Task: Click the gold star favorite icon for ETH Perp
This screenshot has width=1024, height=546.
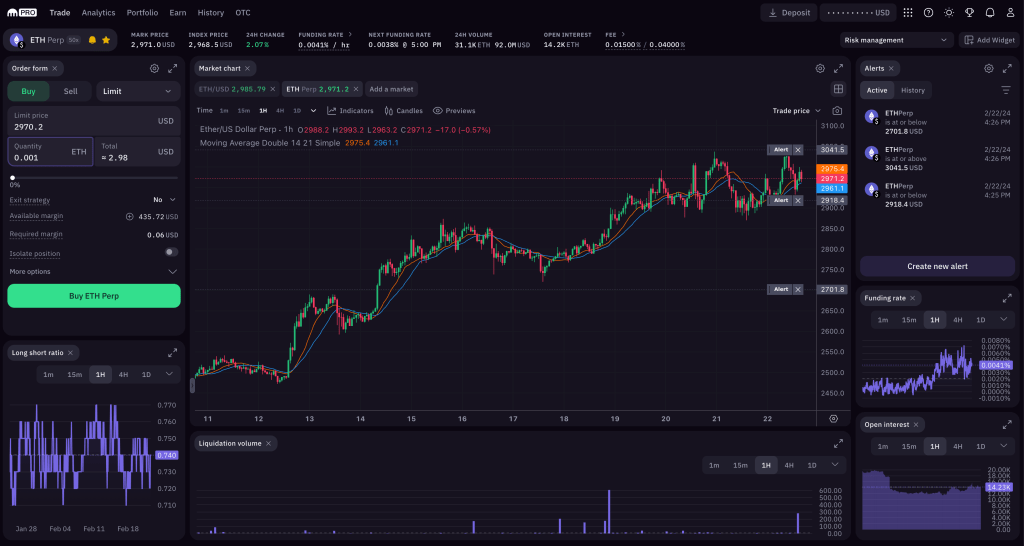Action: click(106, 40)
